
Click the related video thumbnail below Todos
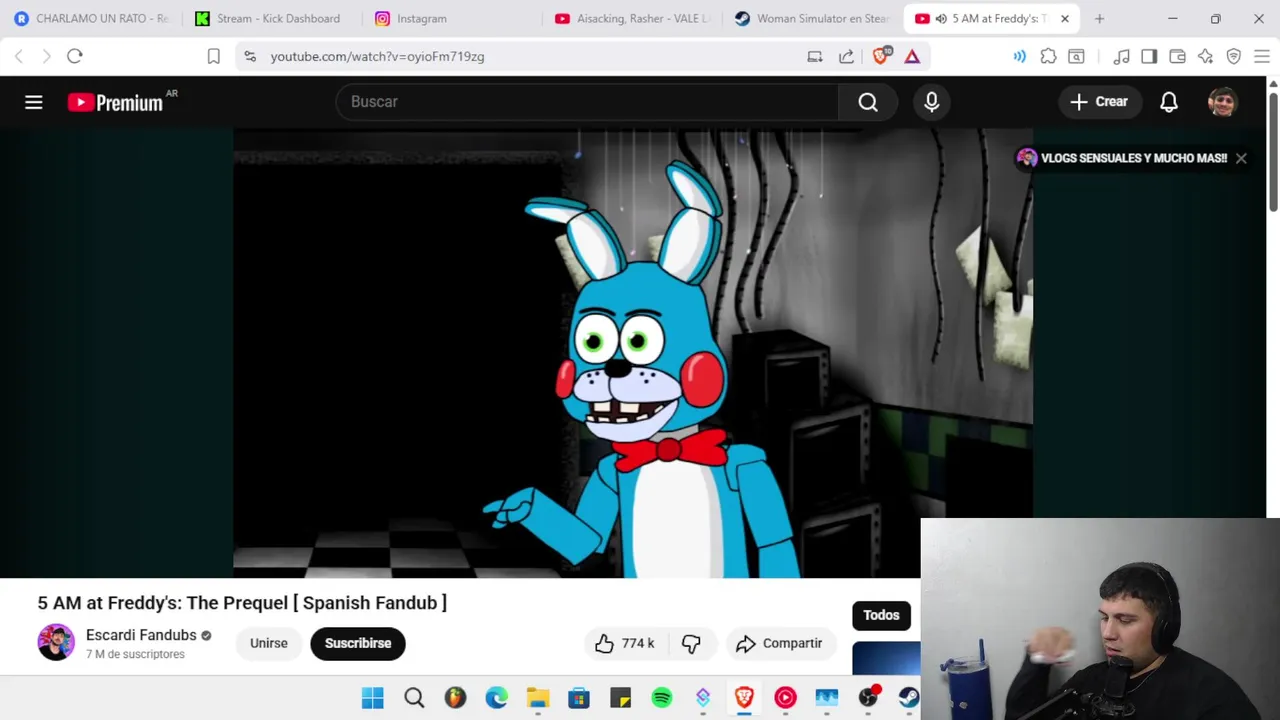point(886,658)
